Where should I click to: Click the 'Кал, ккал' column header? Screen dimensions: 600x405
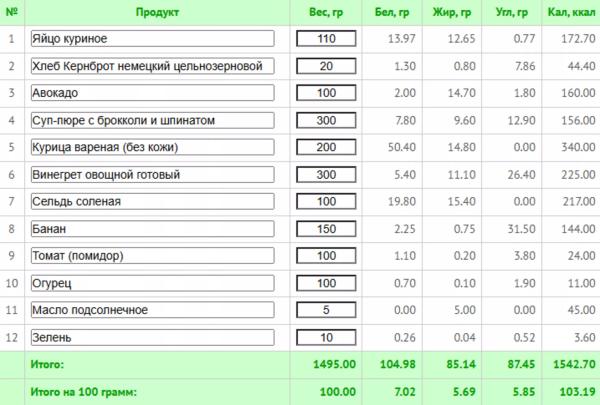point(571,12)
